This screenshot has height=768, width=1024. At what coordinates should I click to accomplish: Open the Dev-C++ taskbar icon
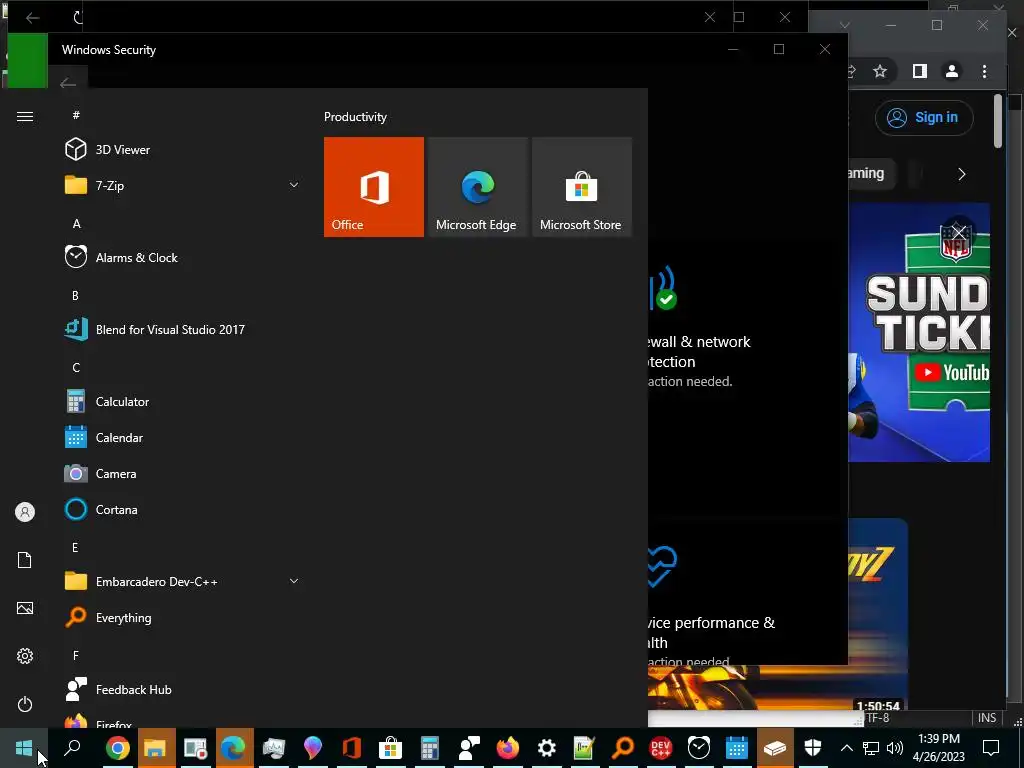661,748
